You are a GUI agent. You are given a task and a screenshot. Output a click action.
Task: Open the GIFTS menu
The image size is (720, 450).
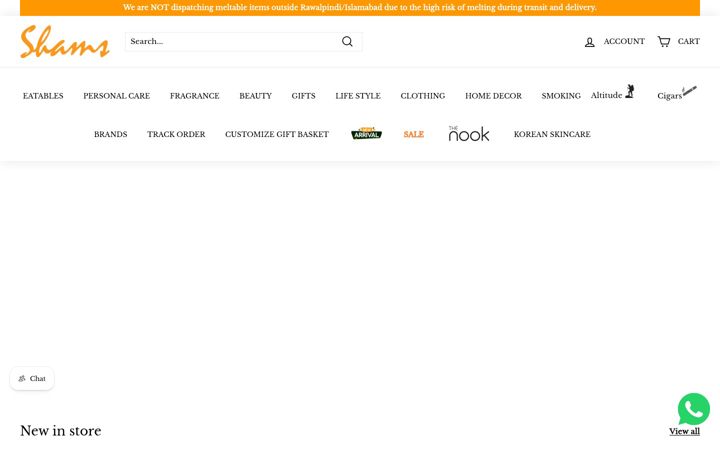304,96
